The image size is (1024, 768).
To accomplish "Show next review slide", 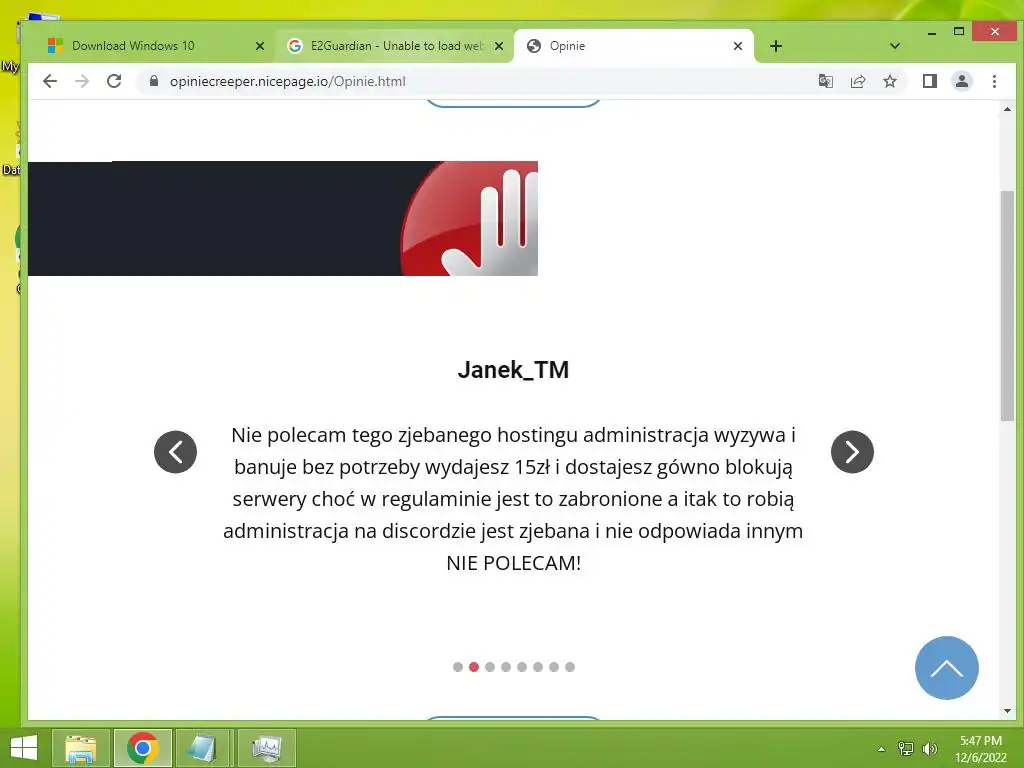I will (x=852, y=452).
